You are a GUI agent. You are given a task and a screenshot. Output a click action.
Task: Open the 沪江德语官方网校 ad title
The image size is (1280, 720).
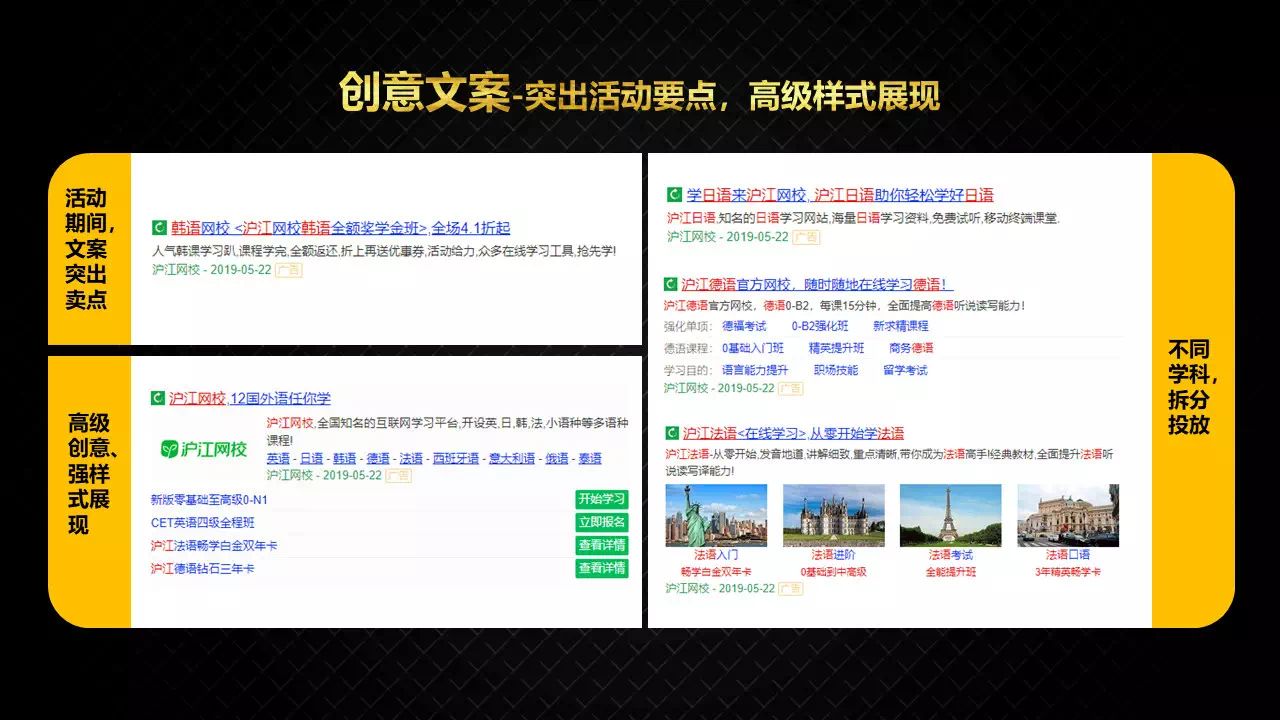817,285
